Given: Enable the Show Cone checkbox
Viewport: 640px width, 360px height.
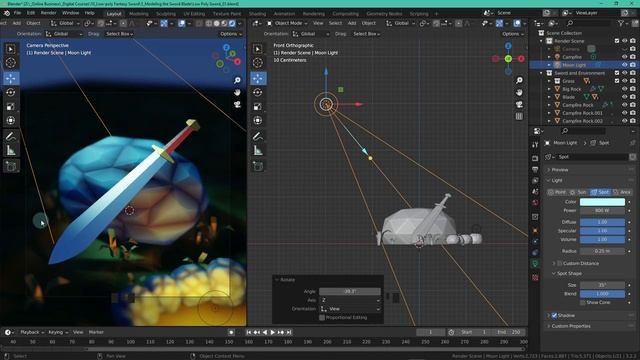Looking at the screenshot, I should point(583,302).
